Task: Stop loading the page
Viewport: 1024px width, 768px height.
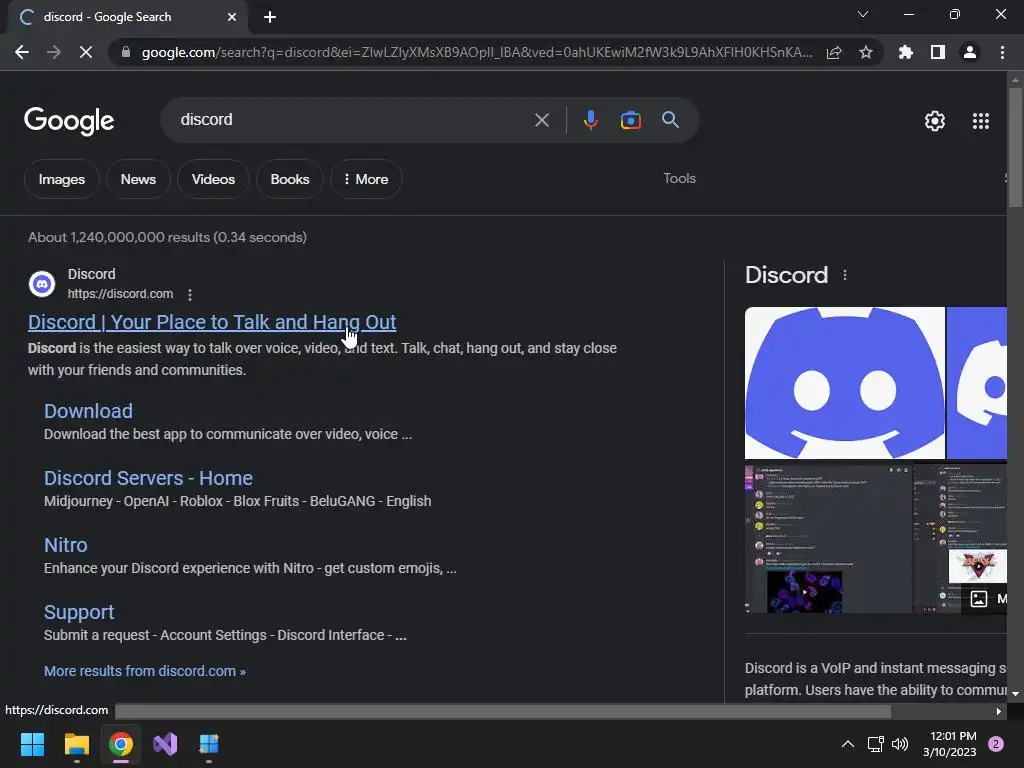Action: coord(86,52)
